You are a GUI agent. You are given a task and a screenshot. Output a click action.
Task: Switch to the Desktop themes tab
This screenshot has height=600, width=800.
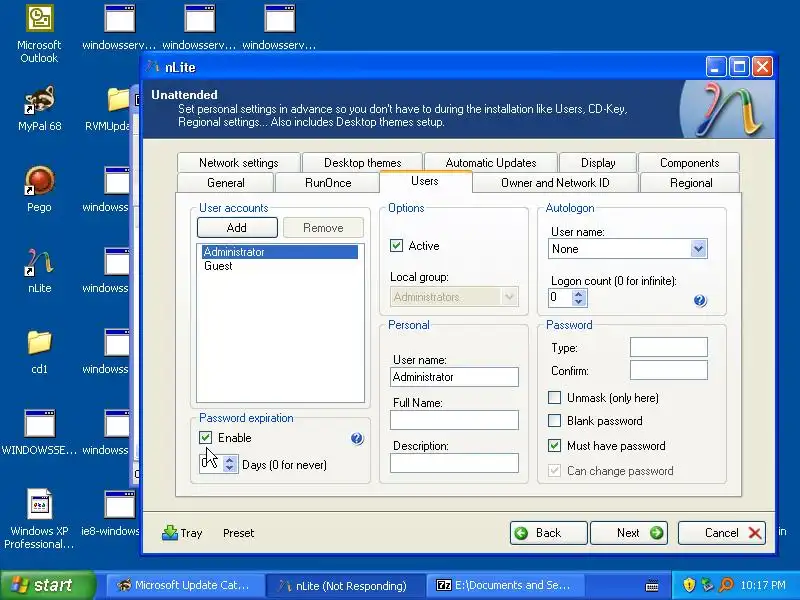(363, 163)
